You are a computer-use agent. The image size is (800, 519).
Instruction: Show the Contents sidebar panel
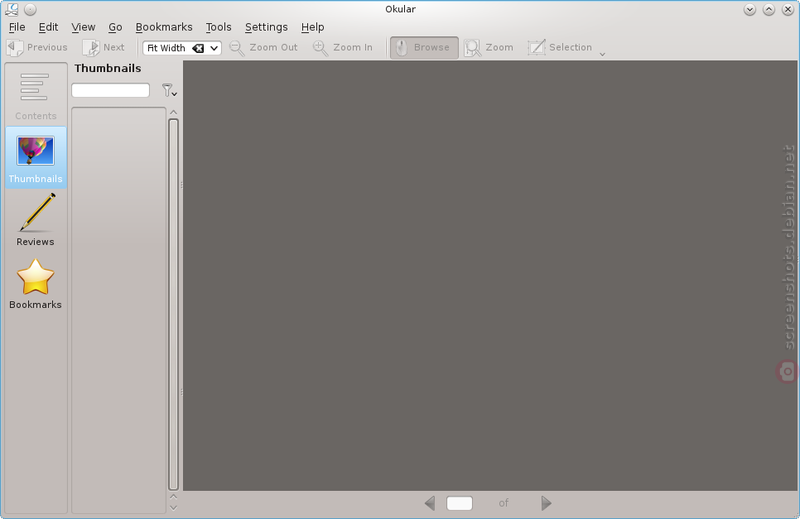[x=36, y=96]
